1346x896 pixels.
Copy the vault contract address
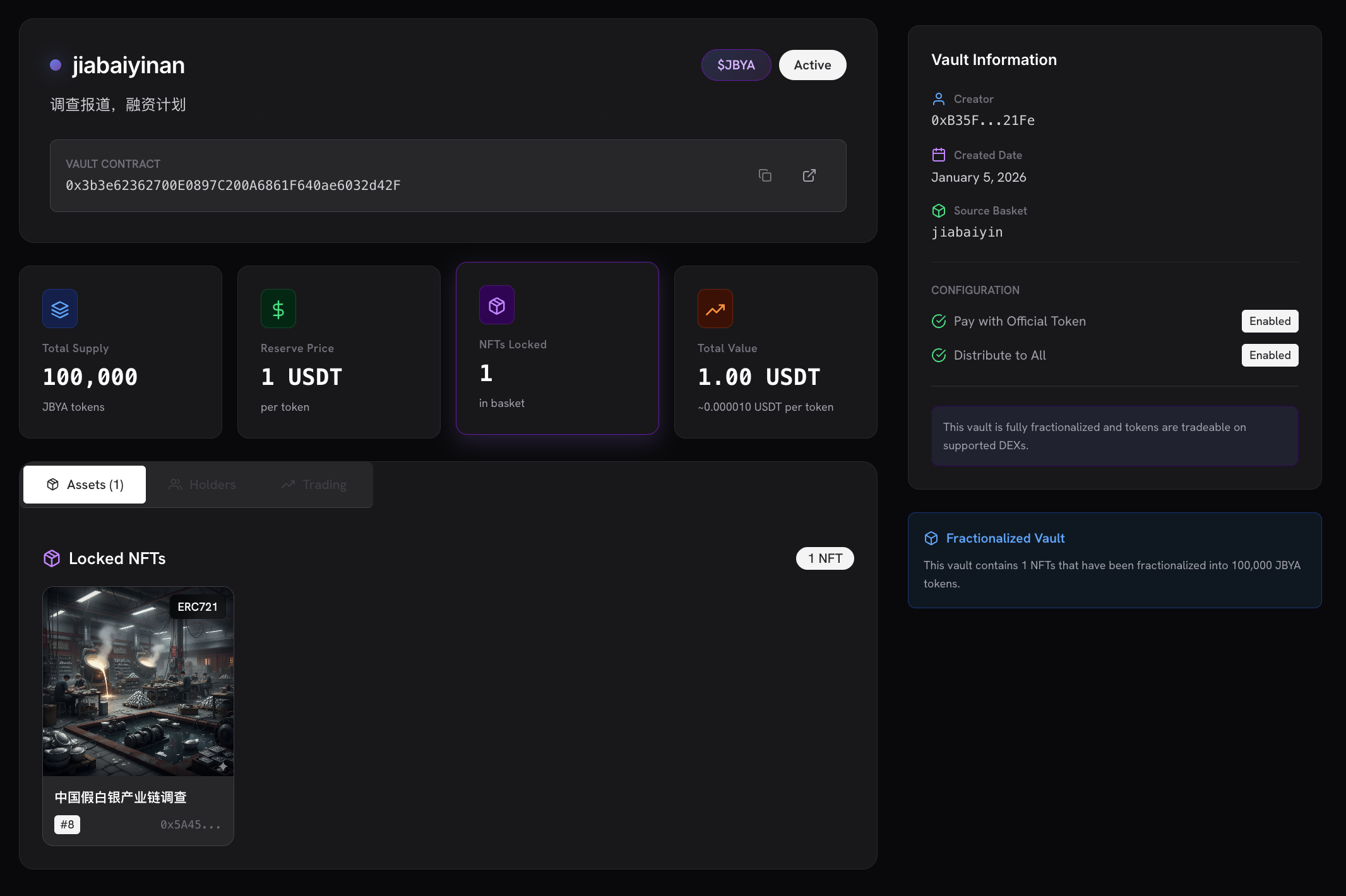pos(765,175)
